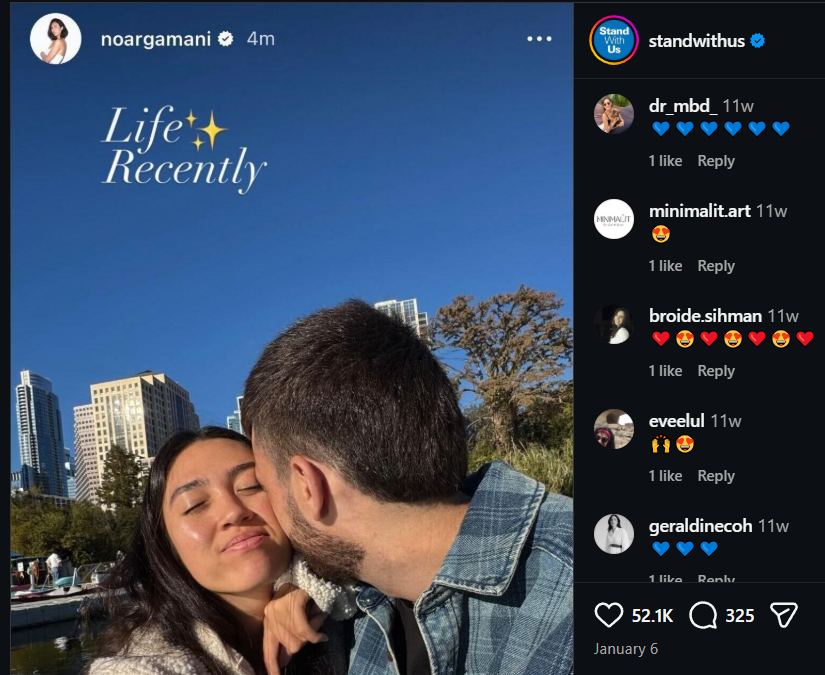
Task: Open noargamani username link
Action: 156,39
